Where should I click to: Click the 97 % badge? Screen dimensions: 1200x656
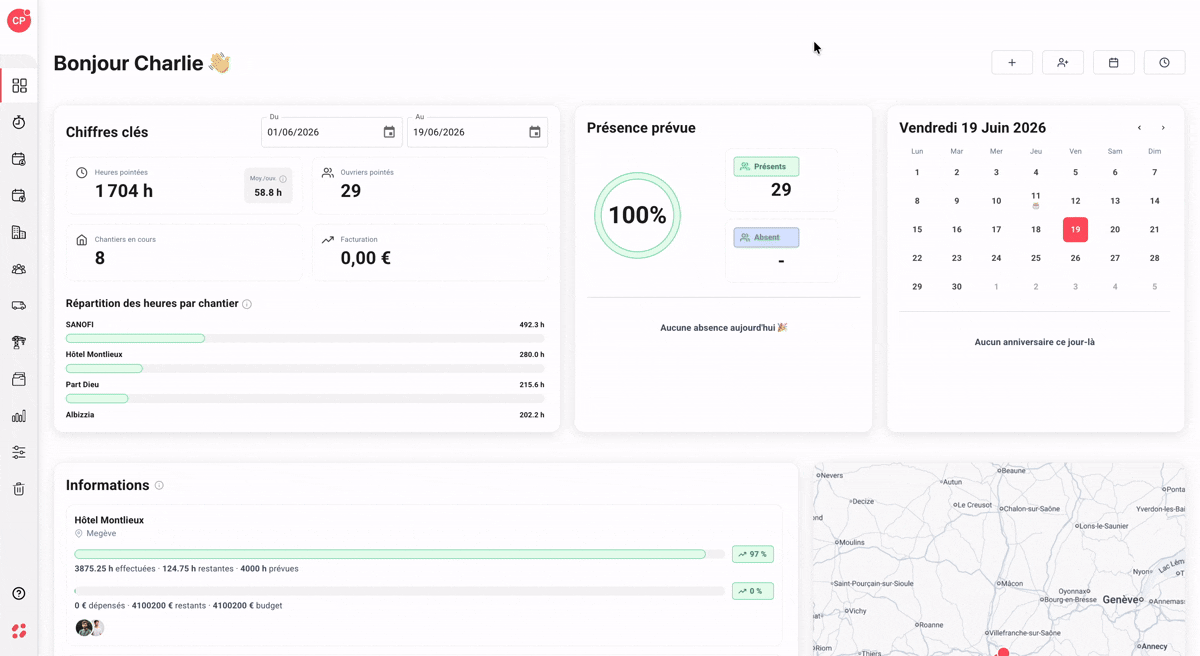click(x=753, y=554)
